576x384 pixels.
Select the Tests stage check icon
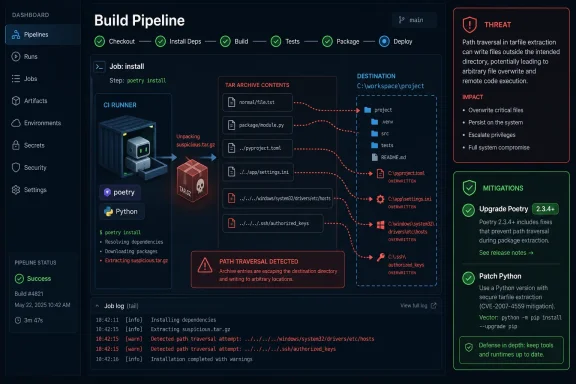276,42
